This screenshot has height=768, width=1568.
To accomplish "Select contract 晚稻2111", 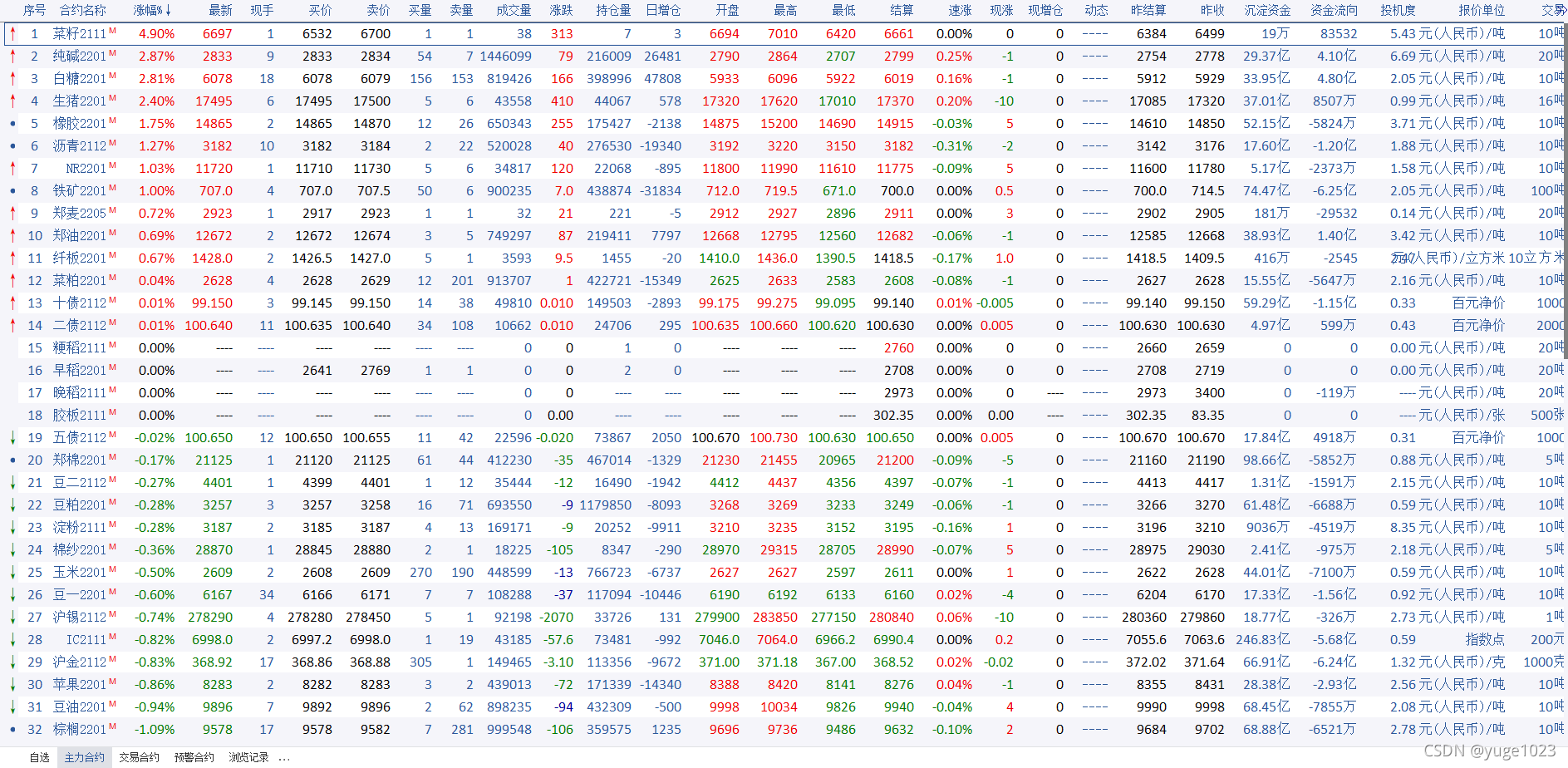I will [x=80, y=393].
